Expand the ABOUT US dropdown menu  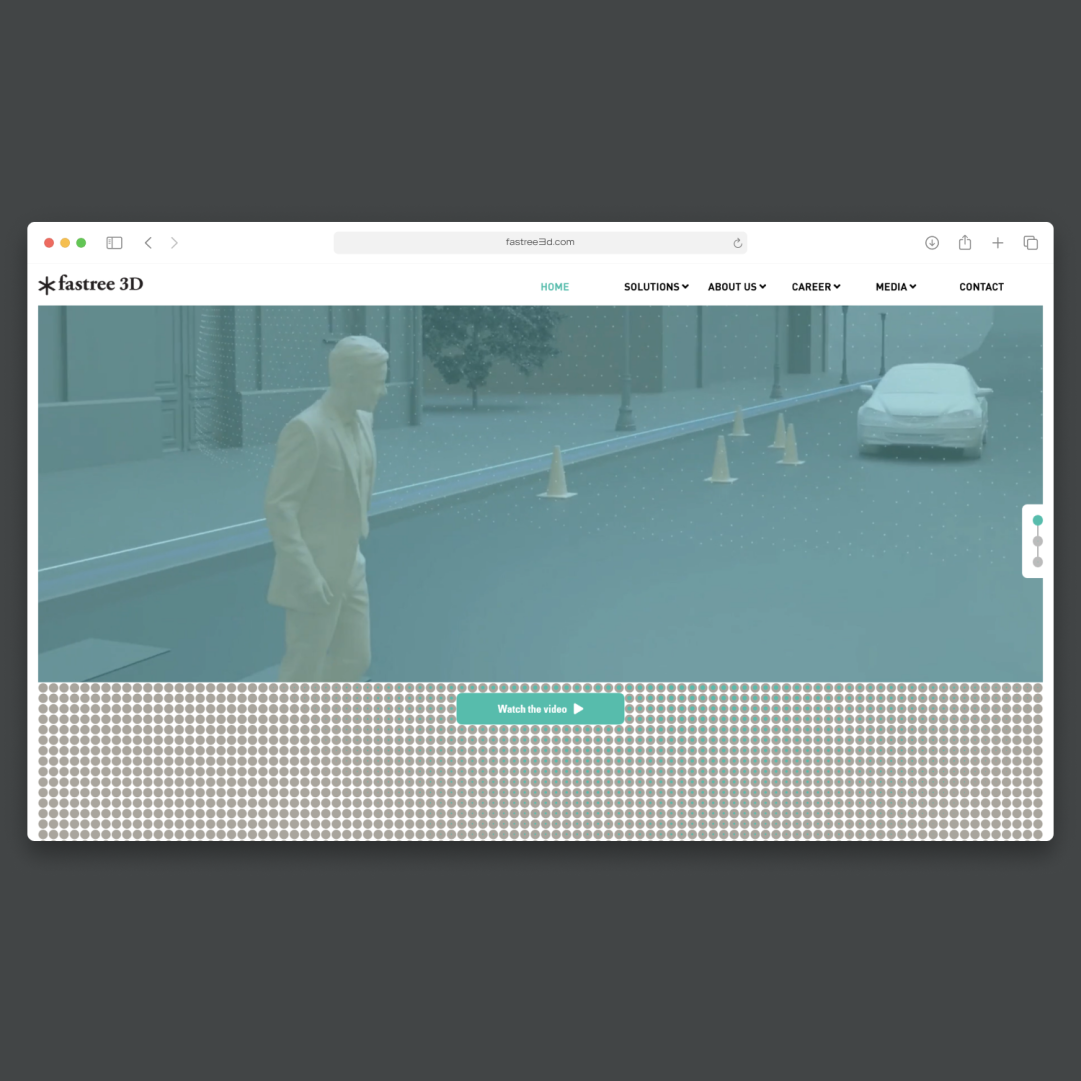tap(737, 287)
